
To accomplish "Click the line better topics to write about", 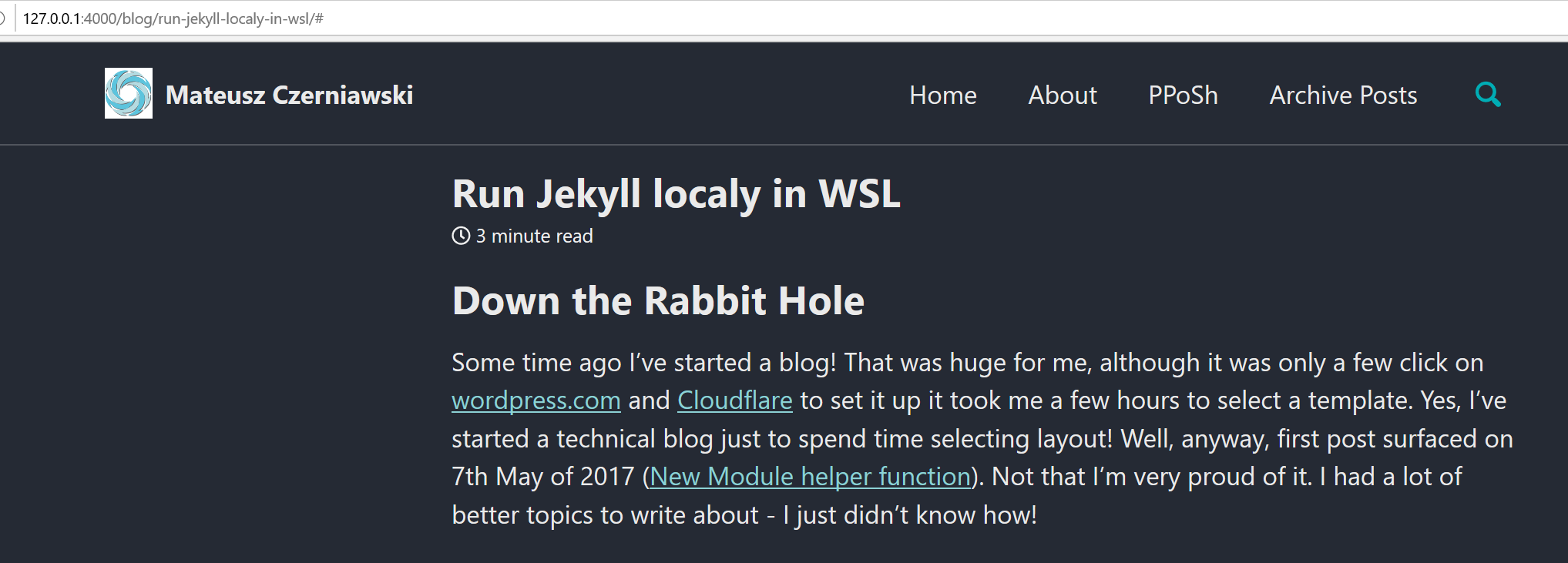I will [606, 514].
